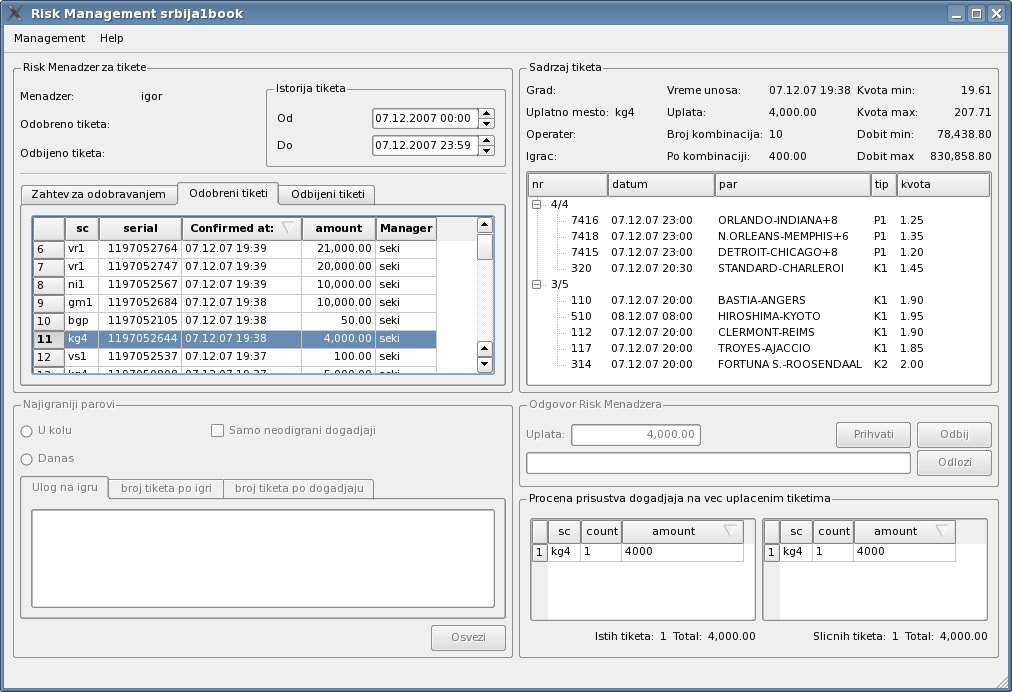The width and height of the screenshot is (1012, 692).
Task: Switch to Odbijeni tiketi tab
Action: tap(327, 194)
